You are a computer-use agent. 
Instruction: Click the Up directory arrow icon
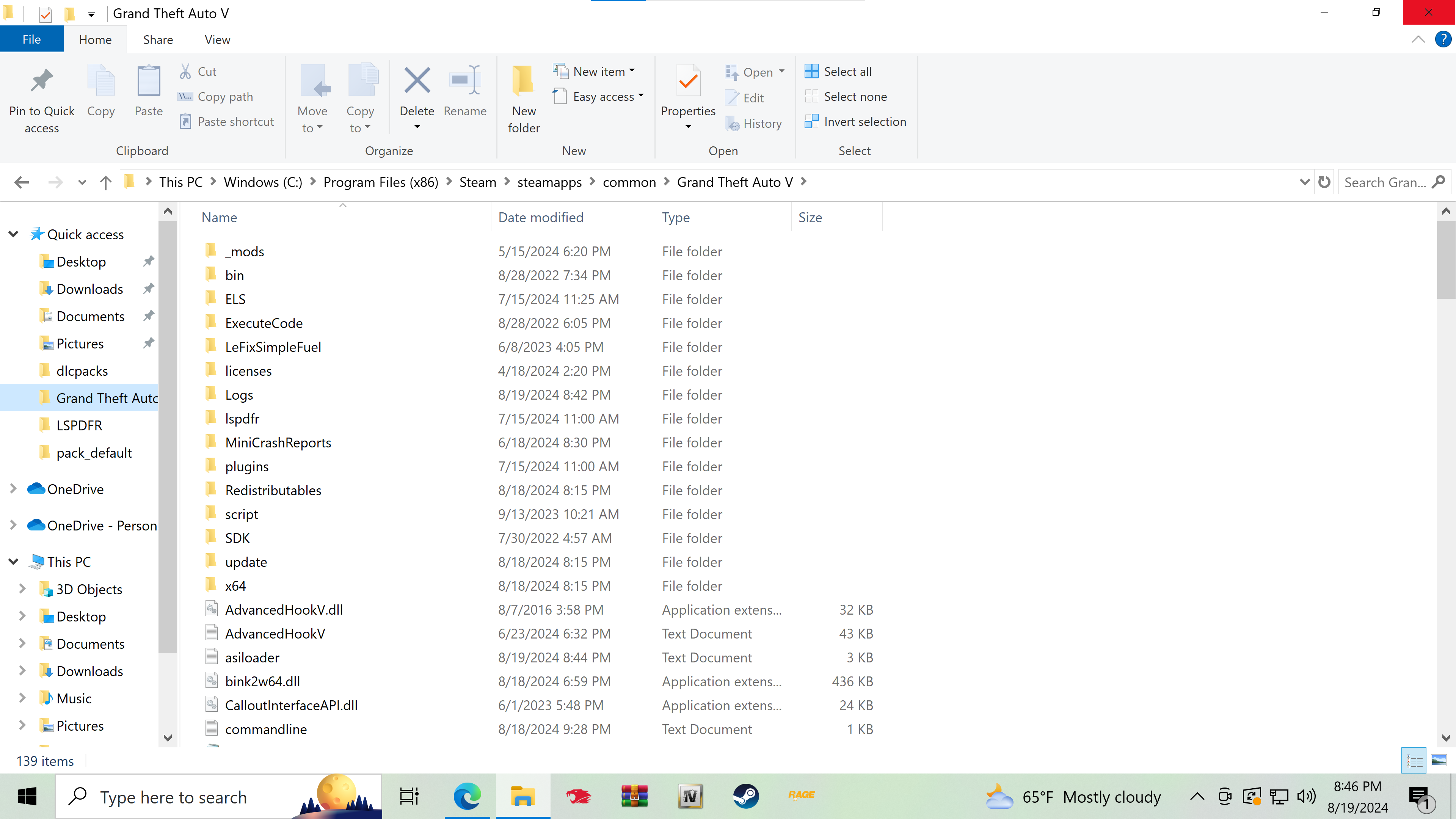tap(106, 182)
